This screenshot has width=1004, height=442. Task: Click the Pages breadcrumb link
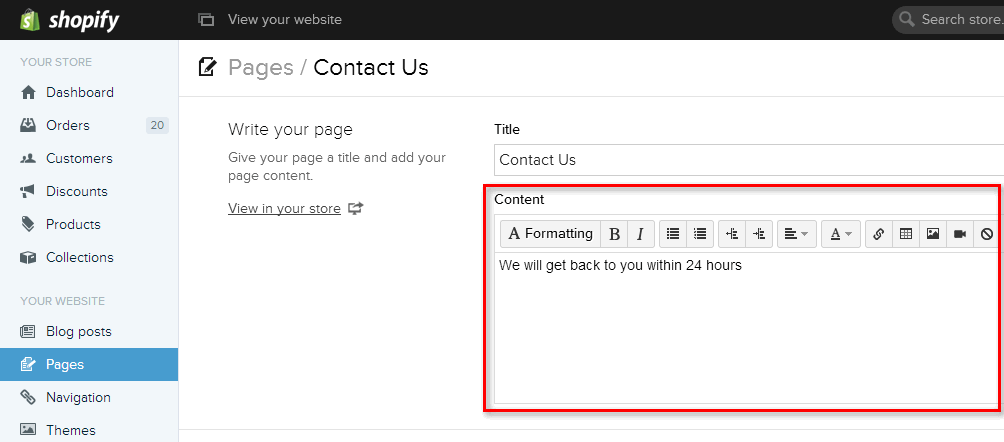pos(261,67)
